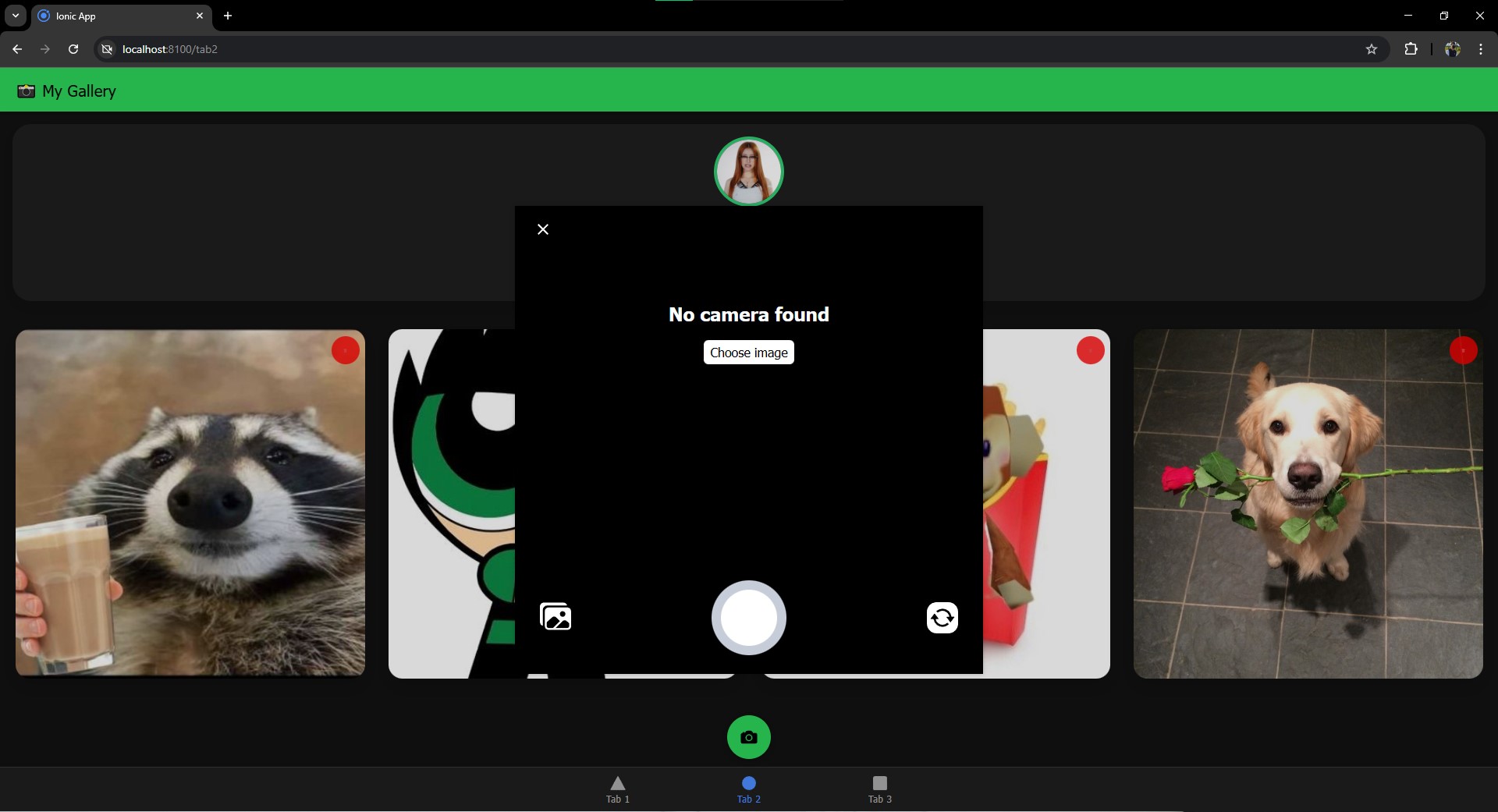The height and width of the screenshot is (812, 1498).
Task: Go forward in browser history
Action: [x=45, y=49]
